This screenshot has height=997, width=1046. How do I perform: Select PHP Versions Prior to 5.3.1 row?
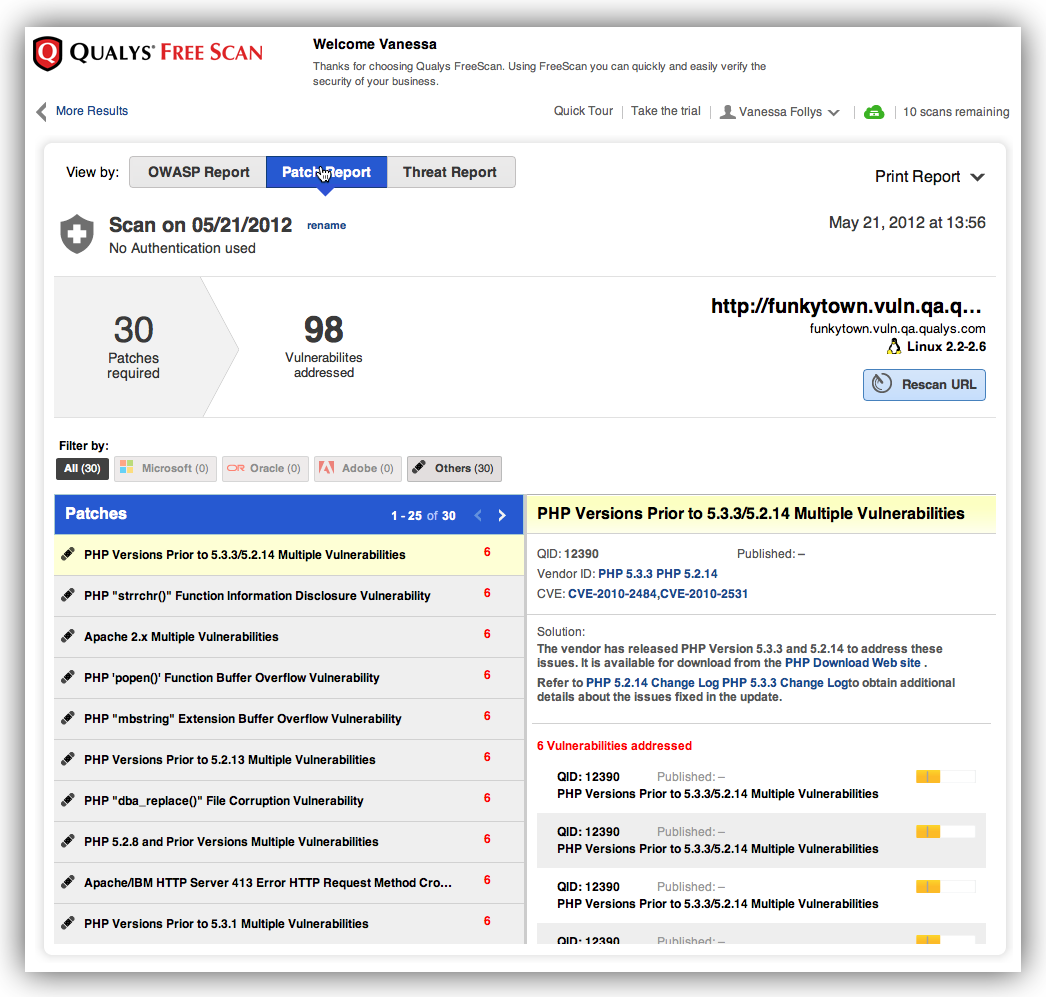(289, 924)
